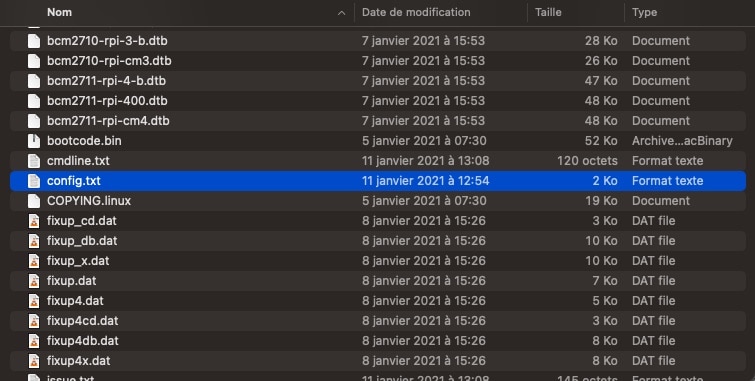Click type 'Archive...acBinary' of bootcode.bin

tap(682, 141)
